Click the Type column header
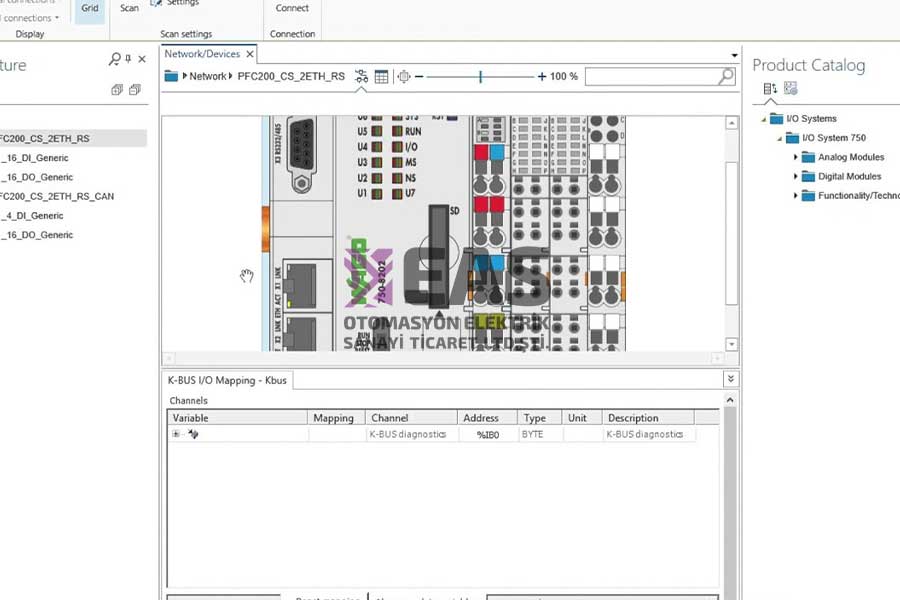Viewport: 900px width, 600px height. 540,418
